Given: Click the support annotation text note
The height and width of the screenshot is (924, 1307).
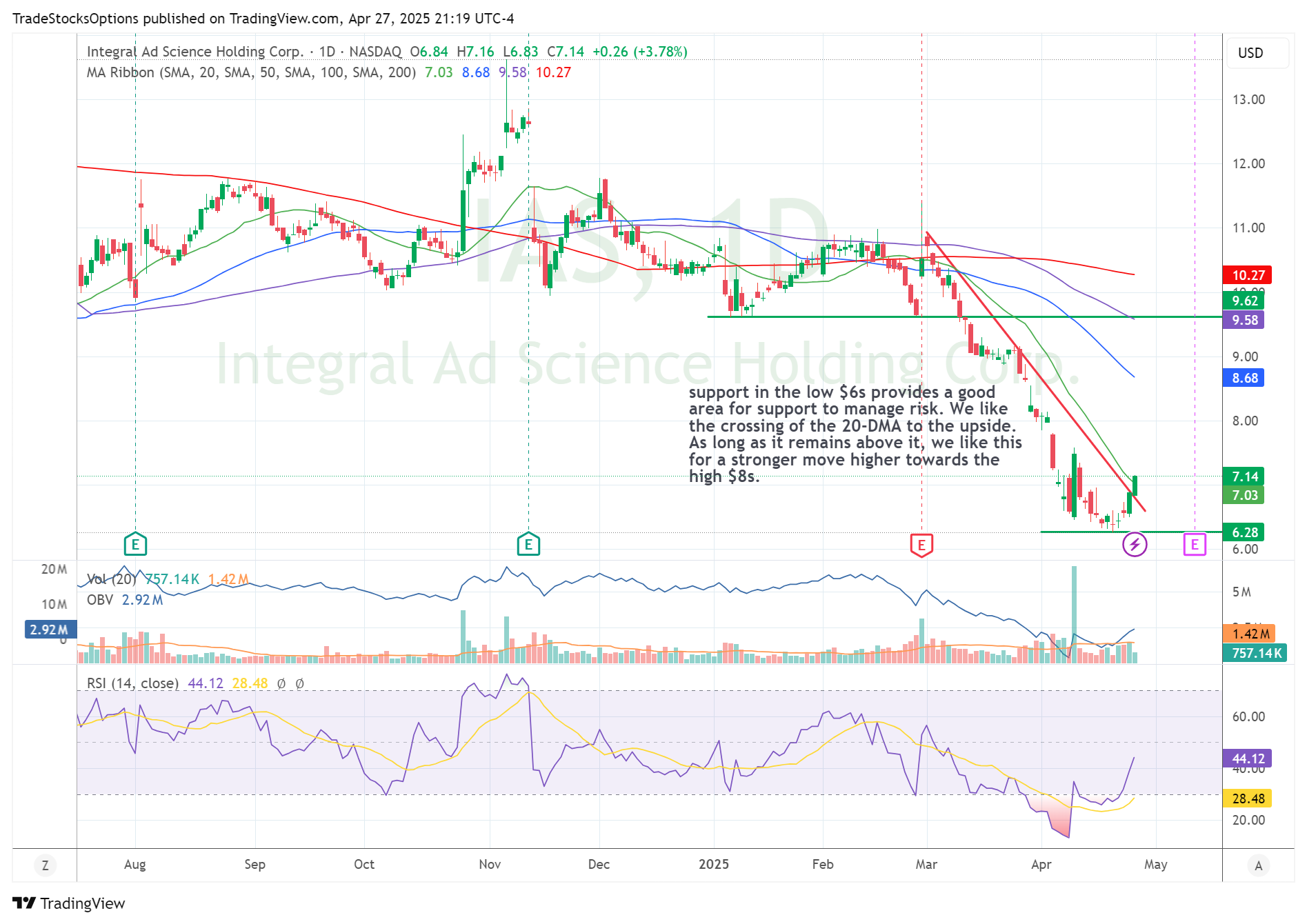Looking at the screenshot, I should coord(855,434).
